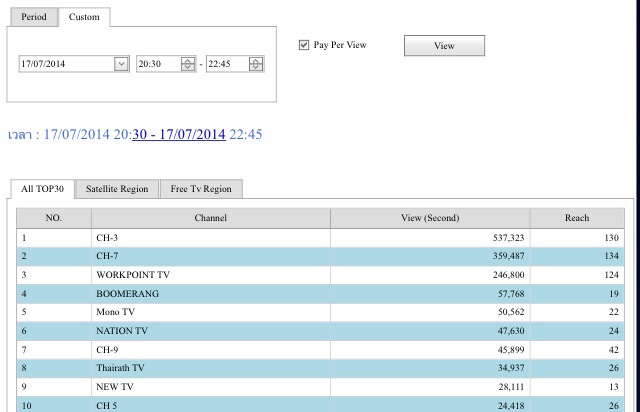
Task: Select the CH-9 channel cell
Action: point(211,350)
